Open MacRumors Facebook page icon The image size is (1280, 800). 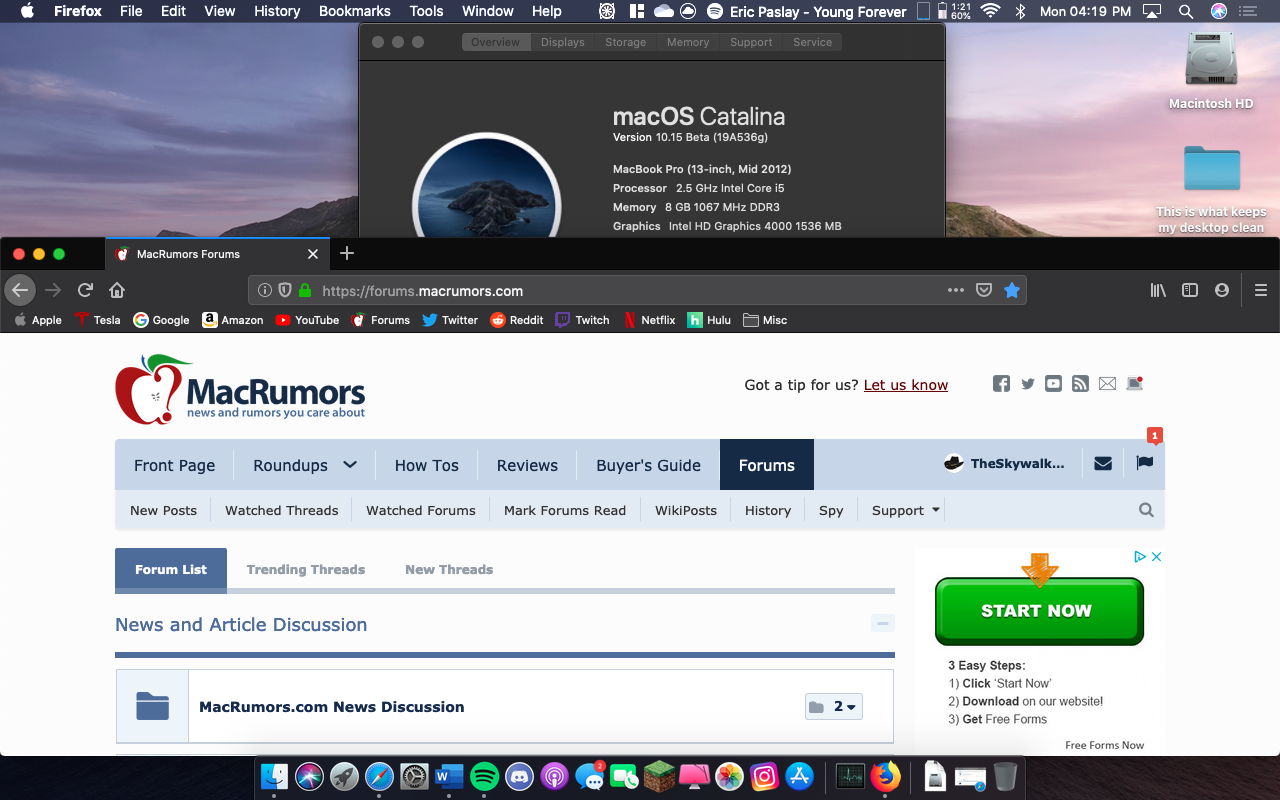point(1001,384)
